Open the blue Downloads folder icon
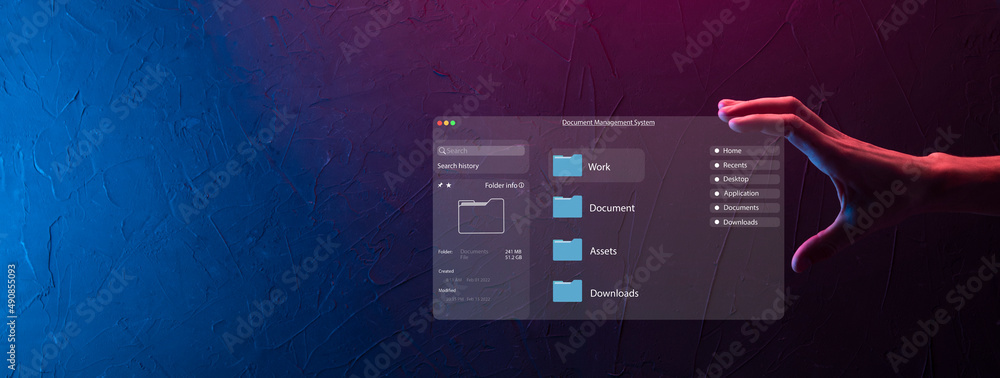The height and width of the screenshot is (378, 1000). click(567, 291)
